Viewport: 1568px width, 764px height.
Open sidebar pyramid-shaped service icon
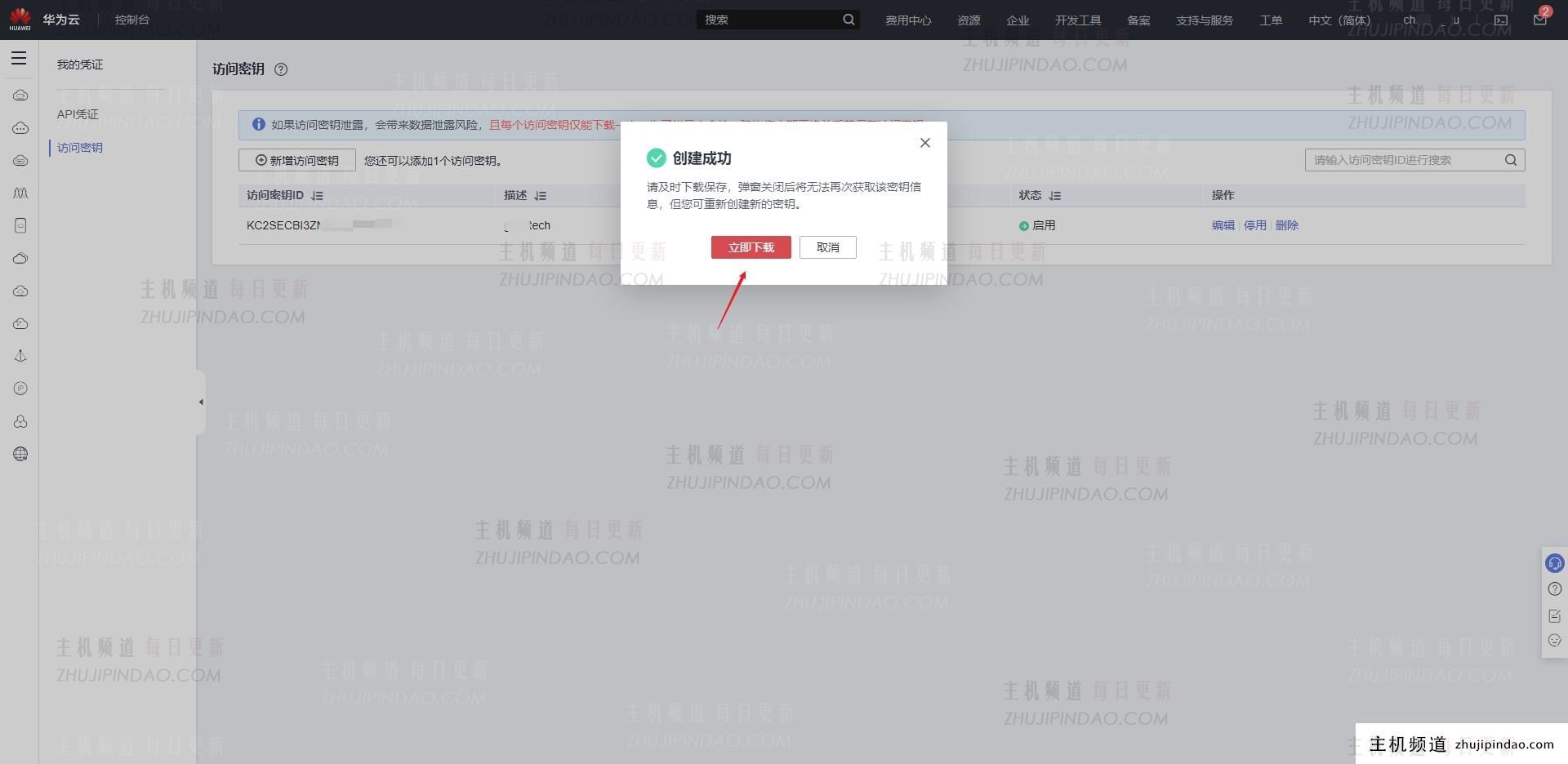[x=20, y=356]
